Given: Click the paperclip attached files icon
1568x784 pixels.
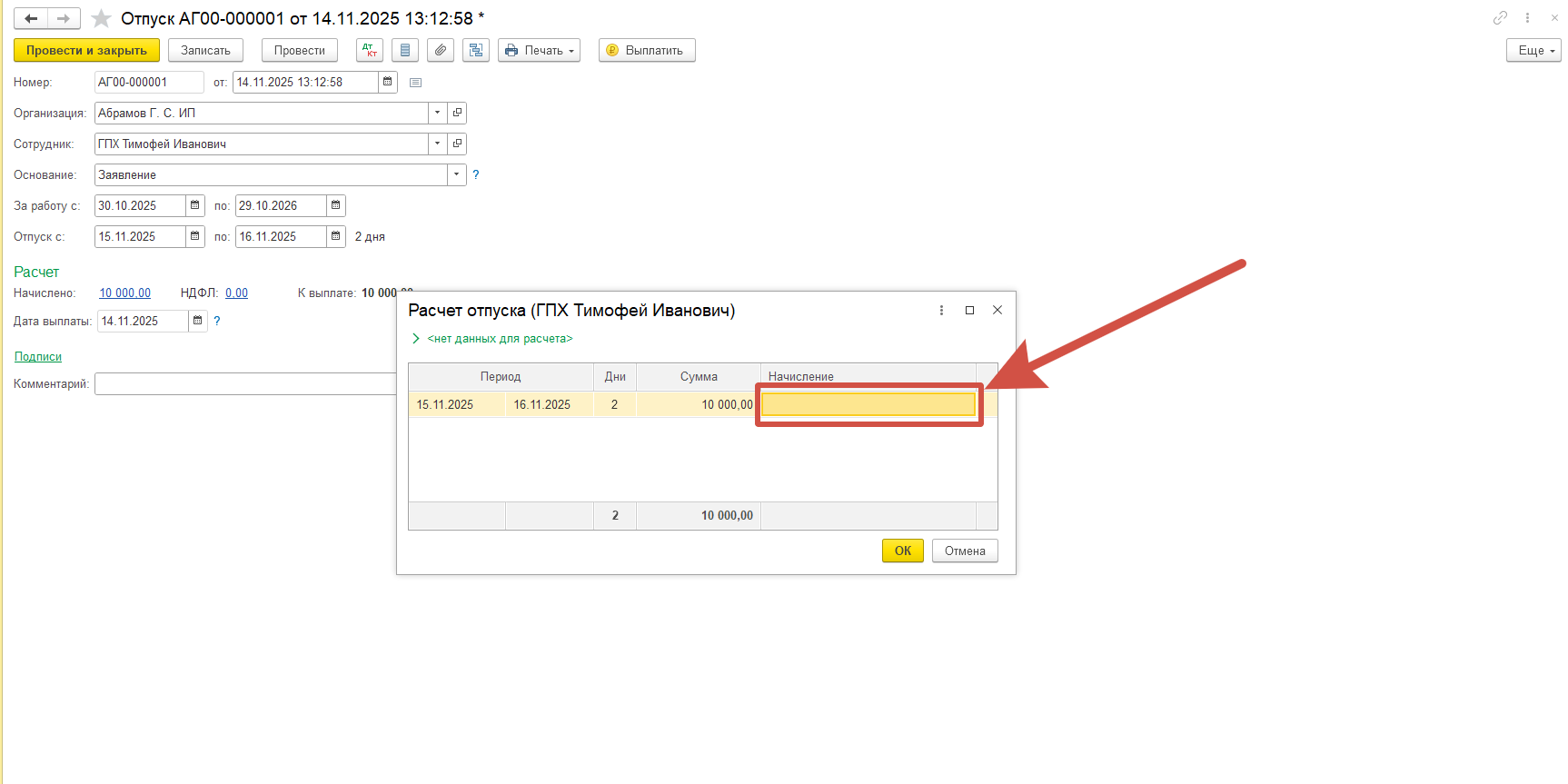Looking at the screenshot, I should (x=441, y=50).
